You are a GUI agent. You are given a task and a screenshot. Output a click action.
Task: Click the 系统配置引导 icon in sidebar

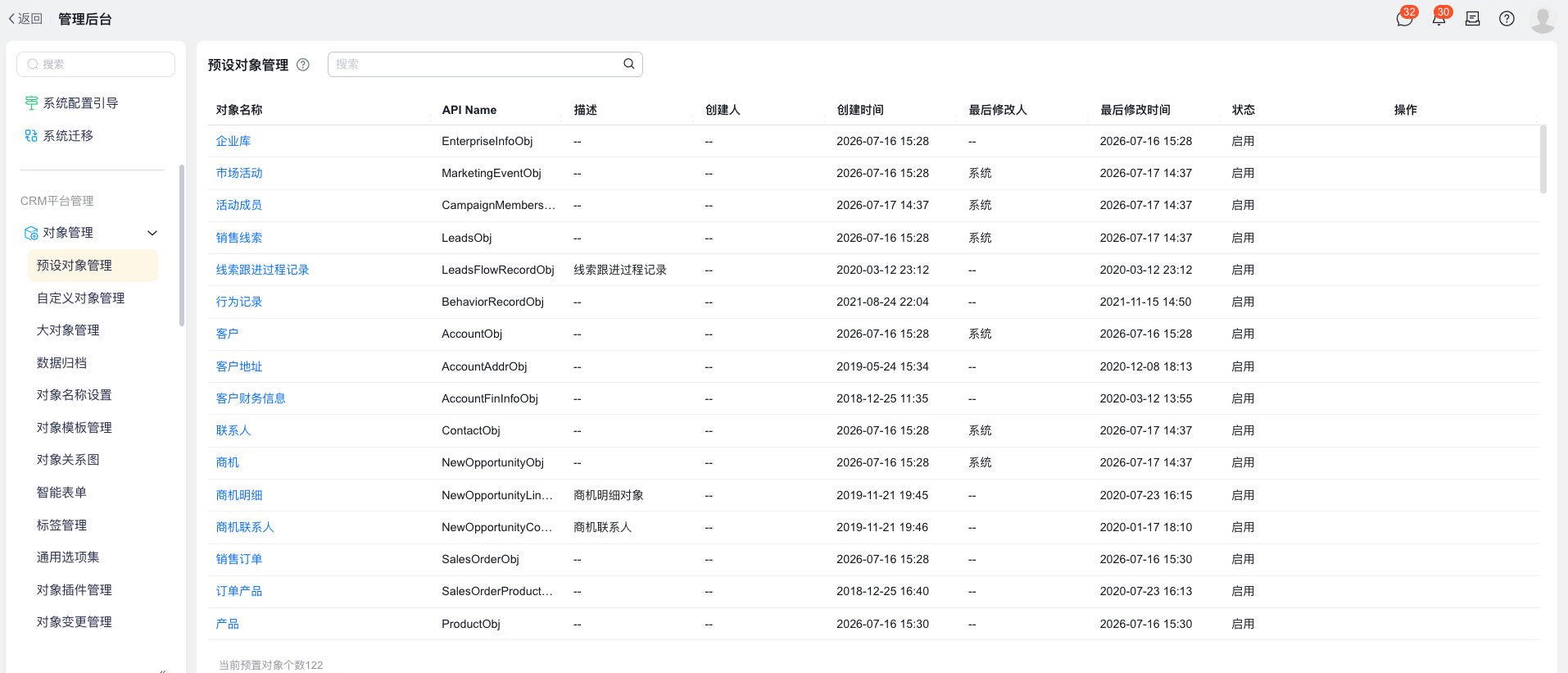[x=31, y=102]
